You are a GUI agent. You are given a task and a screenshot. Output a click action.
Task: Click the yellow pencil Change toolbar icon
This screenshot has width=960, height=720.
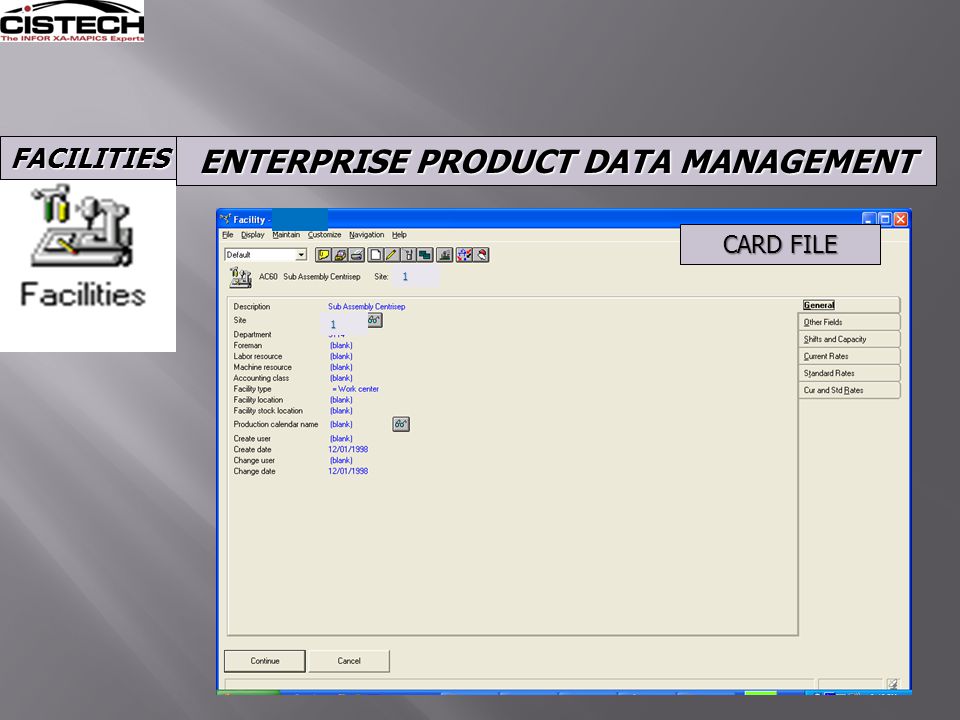pyautogui.click(x=391, y=255)
